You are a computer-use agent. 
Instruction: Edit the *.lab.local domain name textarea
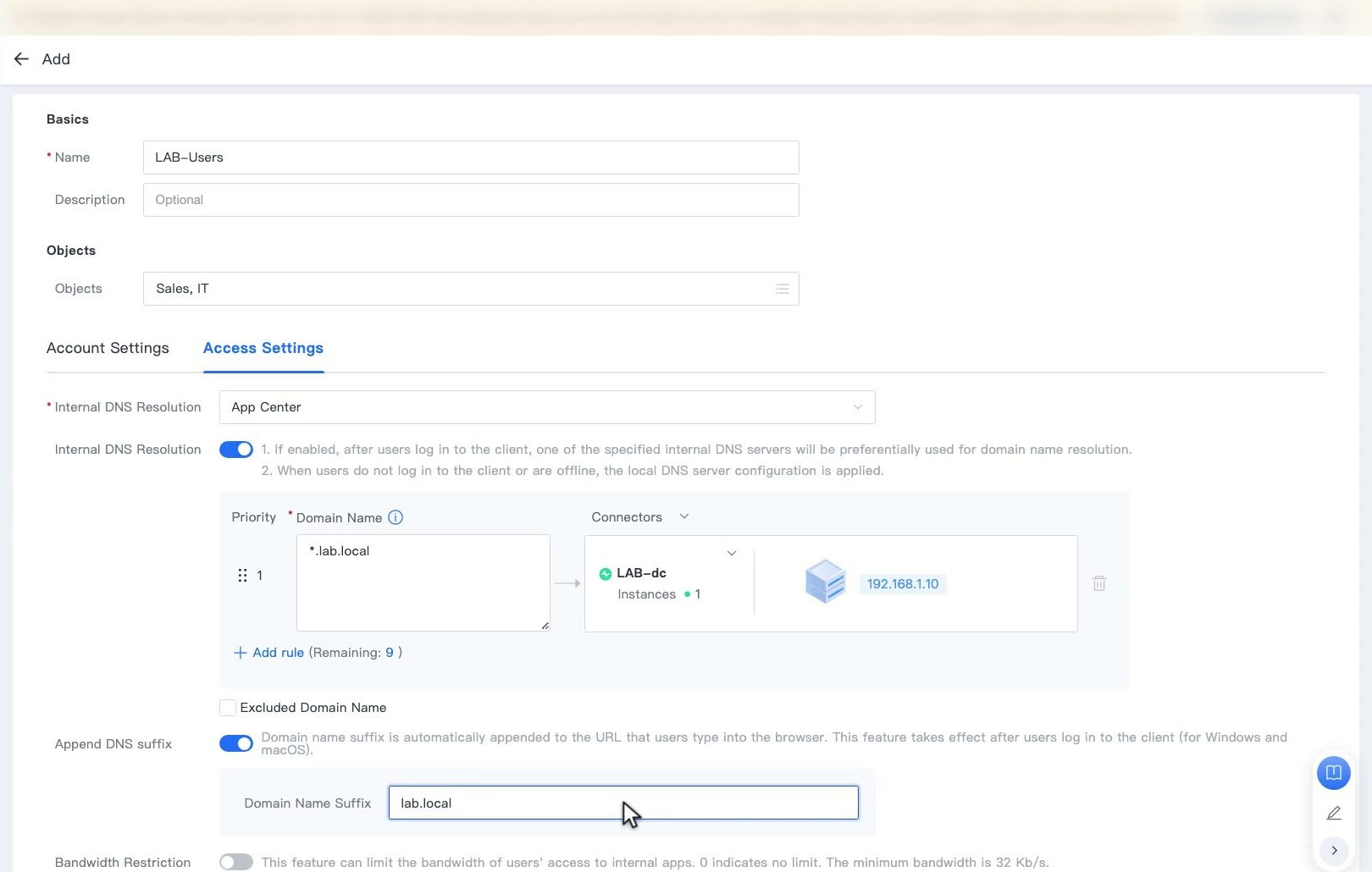423,582
